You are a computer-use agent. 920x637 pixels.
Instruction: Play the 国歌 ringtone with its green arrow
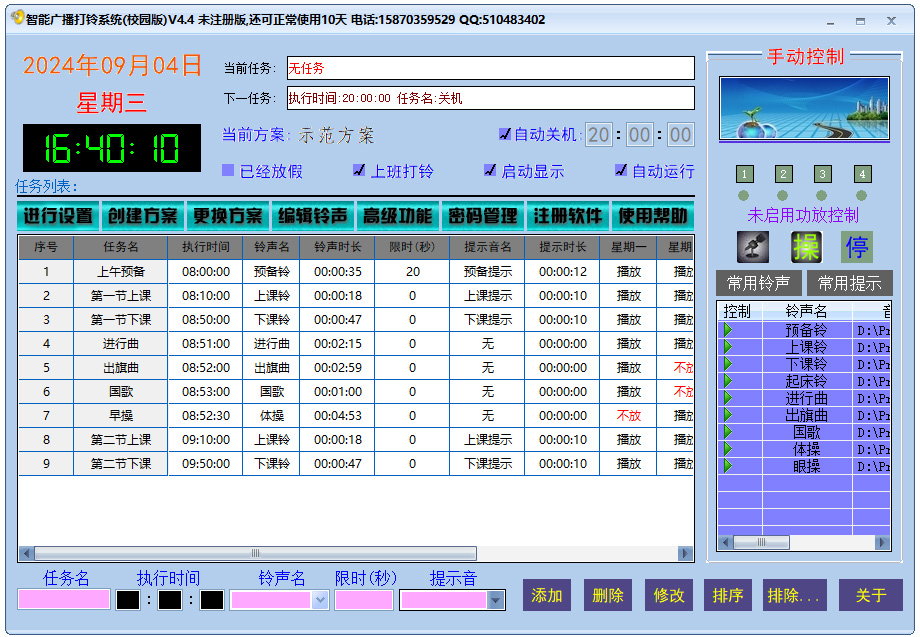pyautogui.click(x=728, y=432)
